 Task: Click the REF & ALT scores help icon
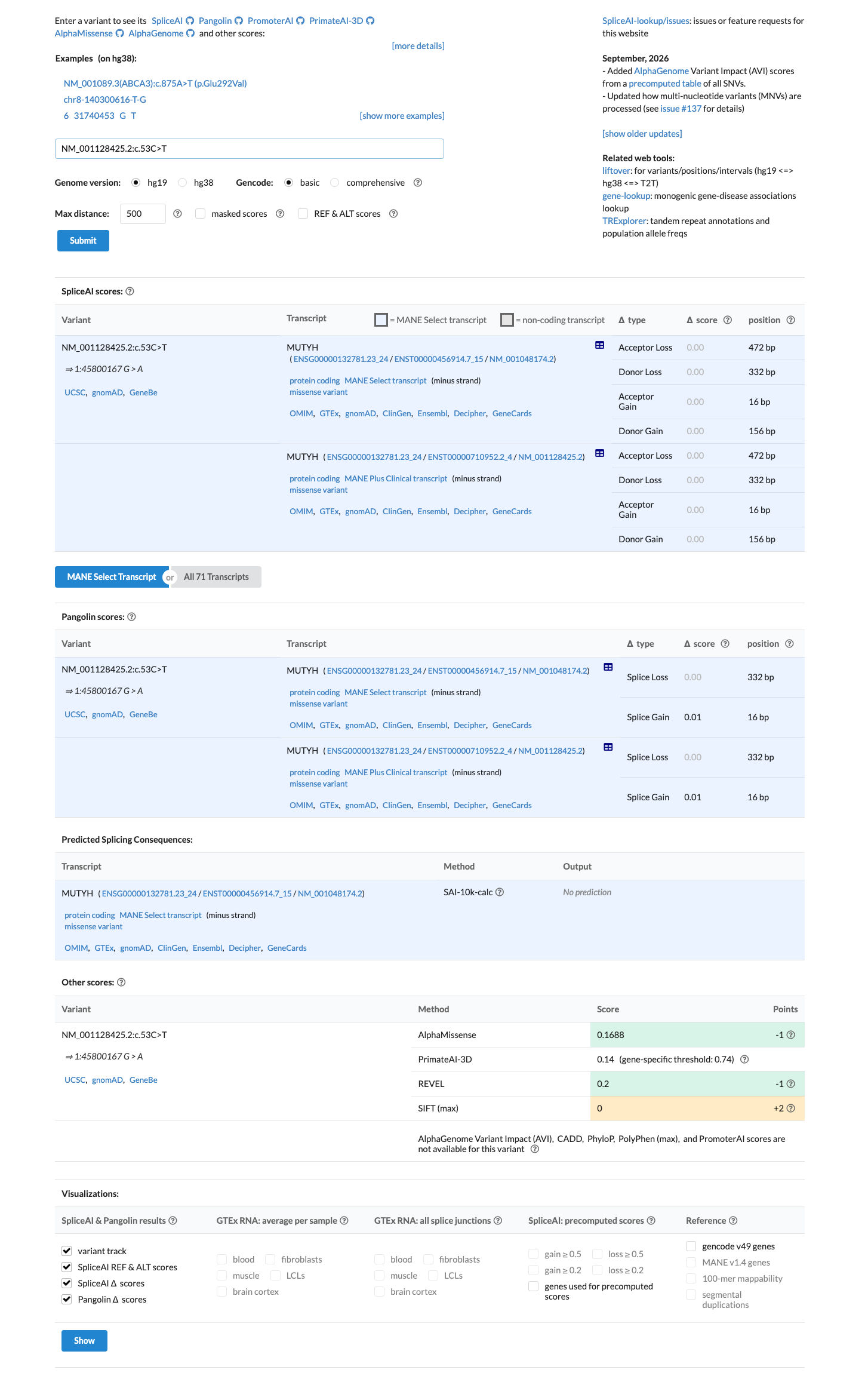(x=393, y=214)
